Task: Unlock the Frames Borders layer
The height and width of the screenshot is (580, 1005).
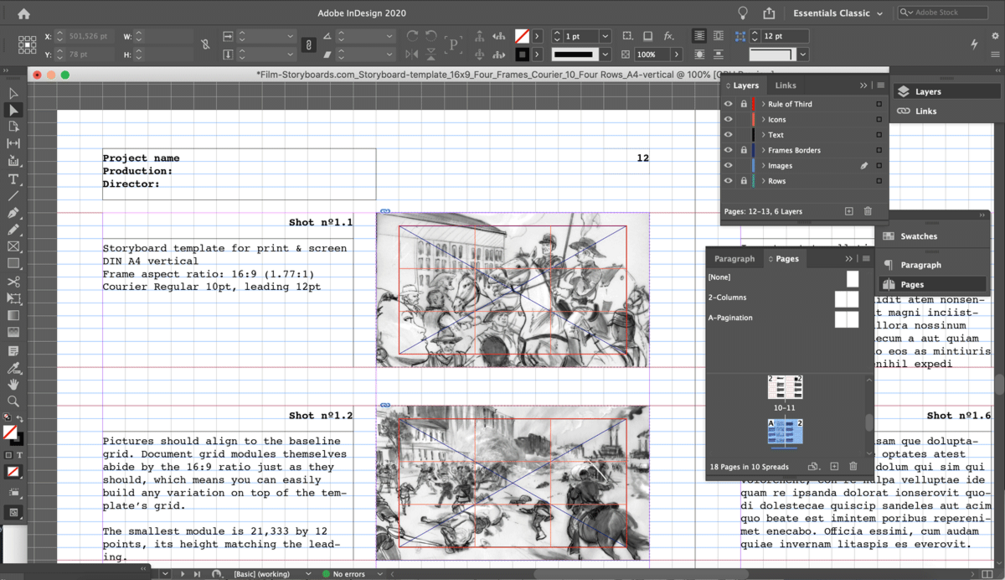Action: (743, 150)
